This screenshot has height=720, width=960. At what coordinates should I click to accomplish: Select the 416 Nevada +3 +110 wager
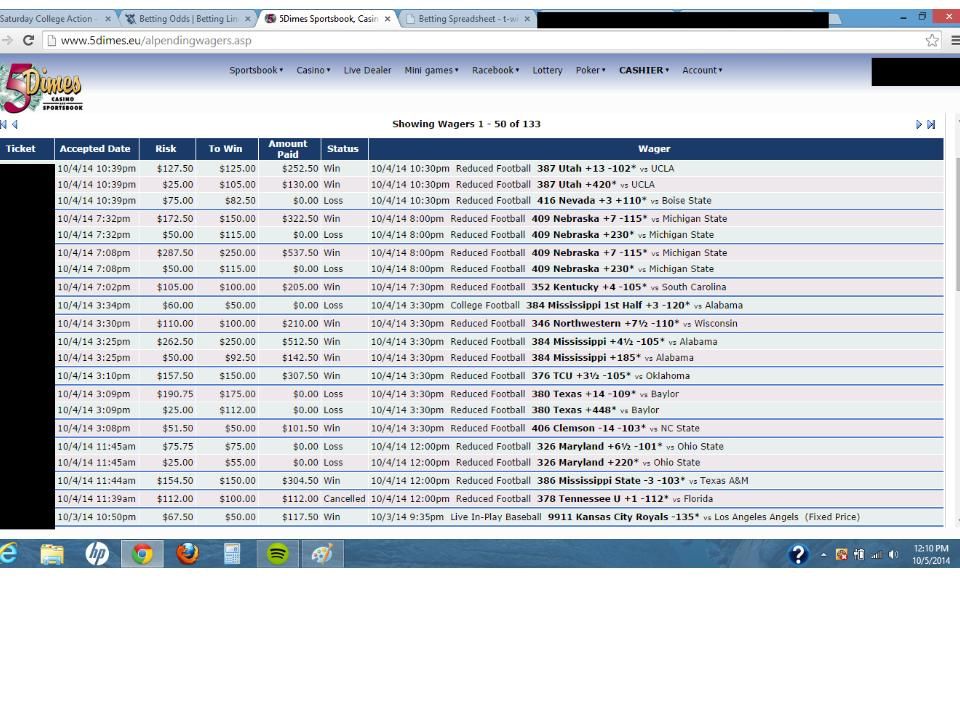tap(592, 200)
